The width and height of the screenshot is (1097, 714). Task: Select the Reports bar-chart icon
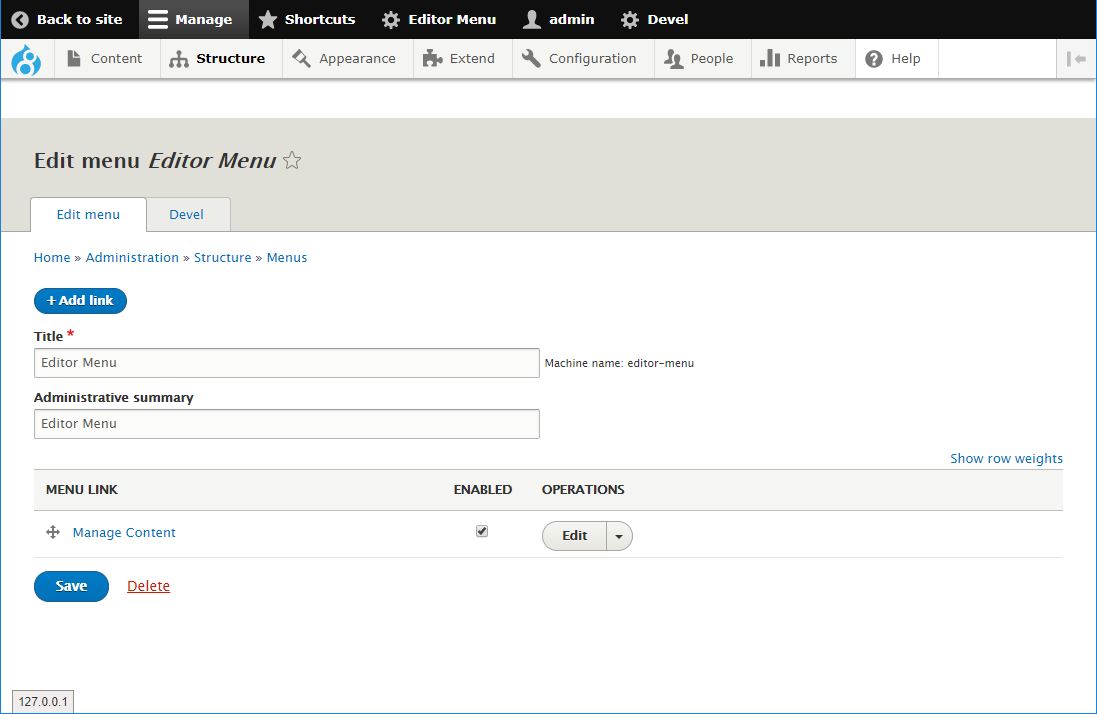tap(771, 58)
